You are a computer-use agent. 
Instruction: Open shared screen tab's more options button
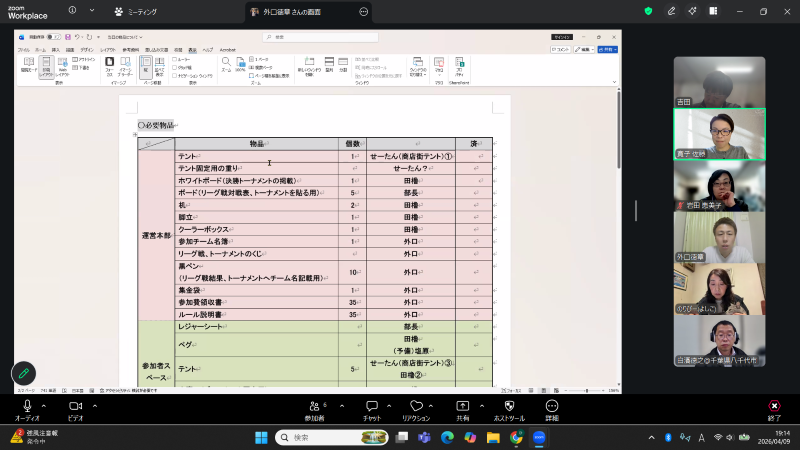click(363, 11)
